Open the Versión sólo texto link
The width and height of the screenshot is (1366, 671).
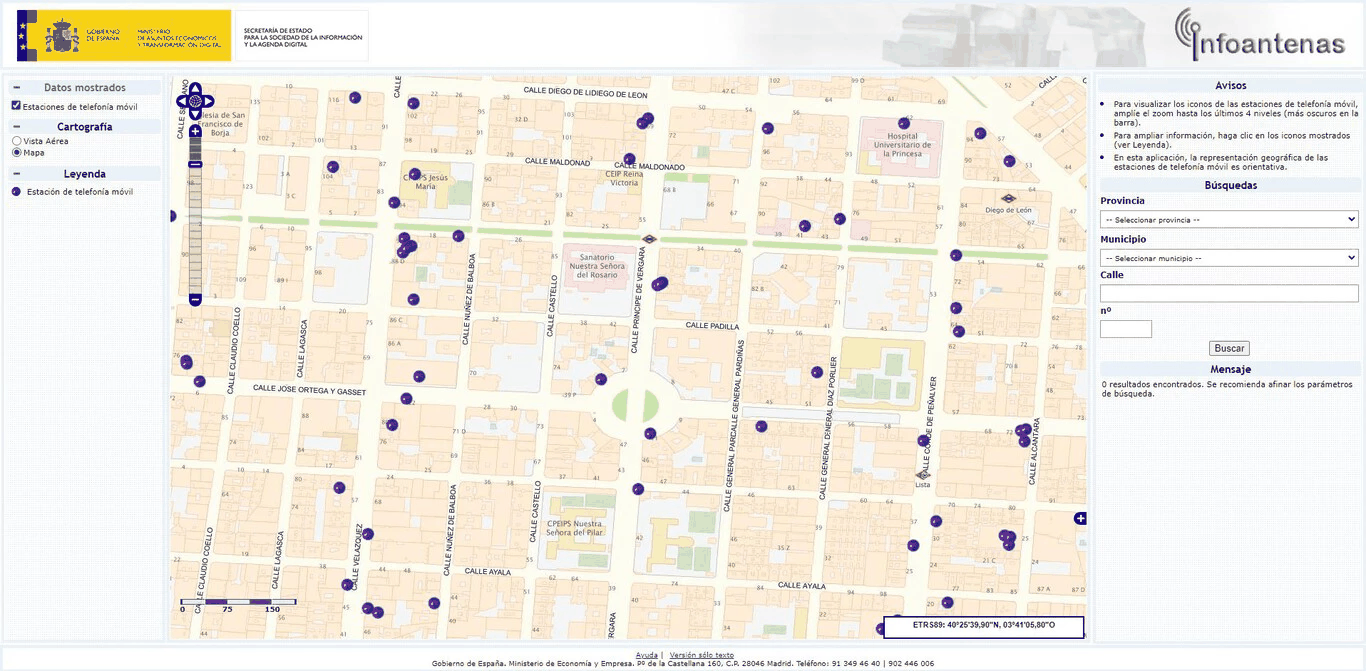click(x=701, y=655)
